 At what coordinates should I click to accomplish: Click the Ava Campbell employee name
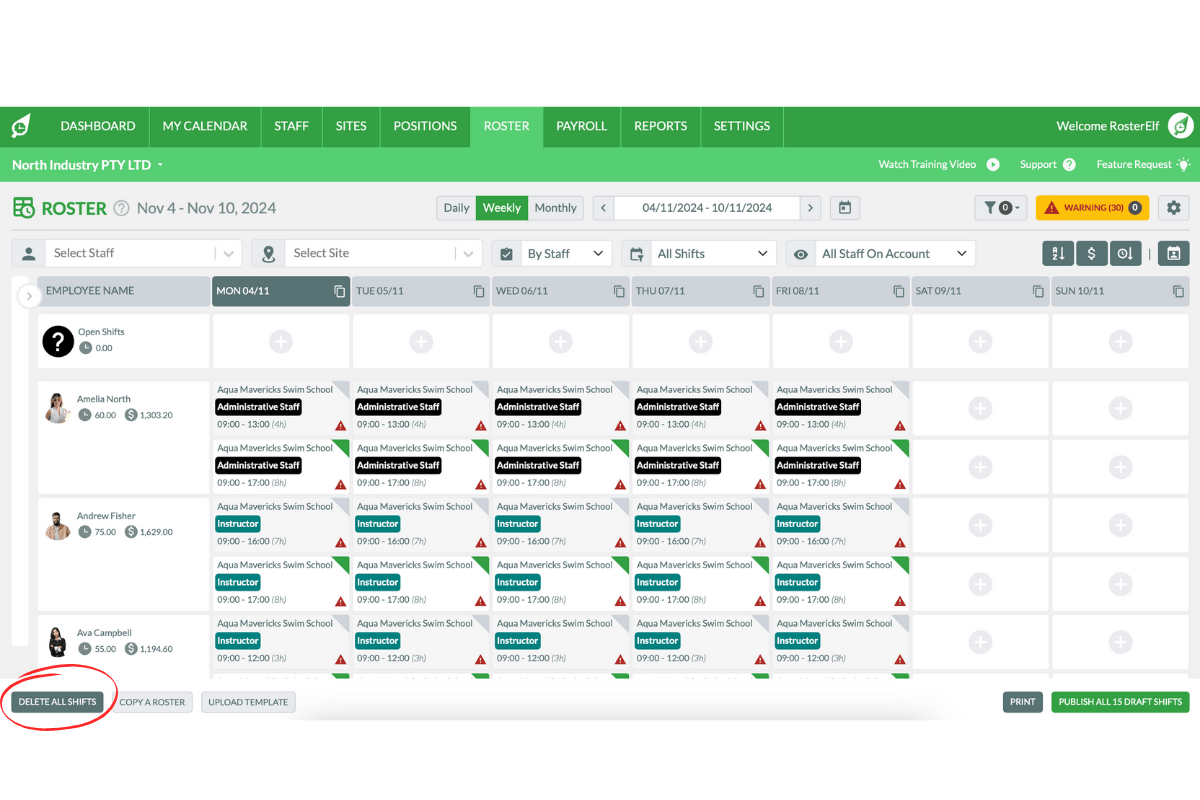click(104, 633)
